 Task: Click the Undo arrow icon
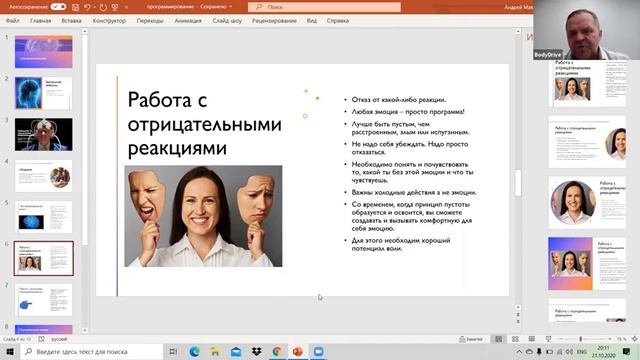(x=87, y=7)
